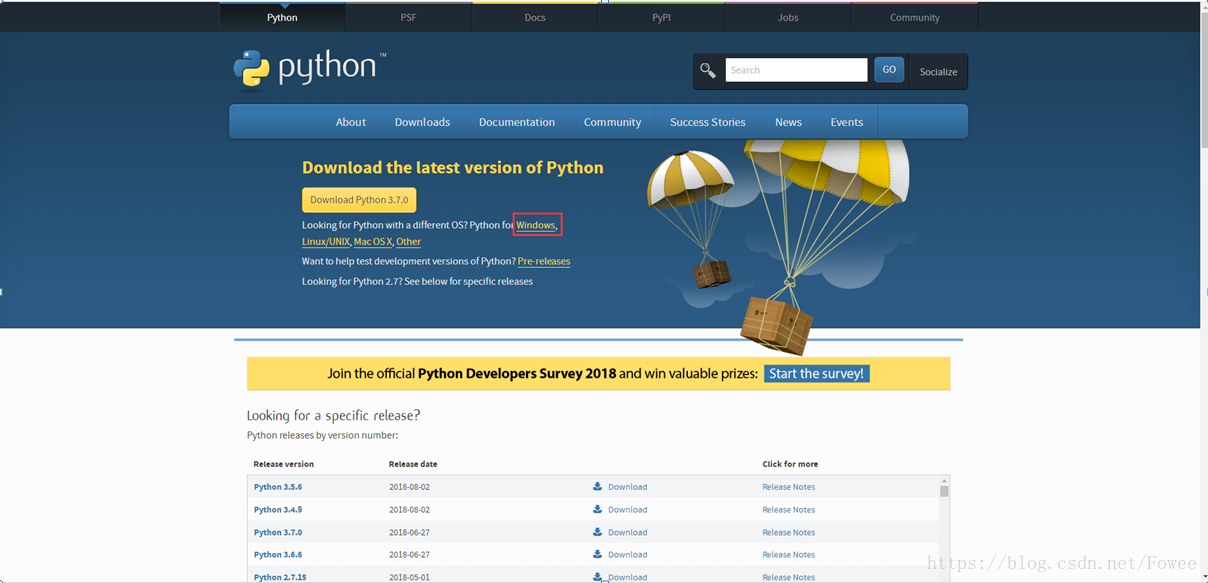Click download arrow icon for Python 3.5.6

[x=597, y=487]
